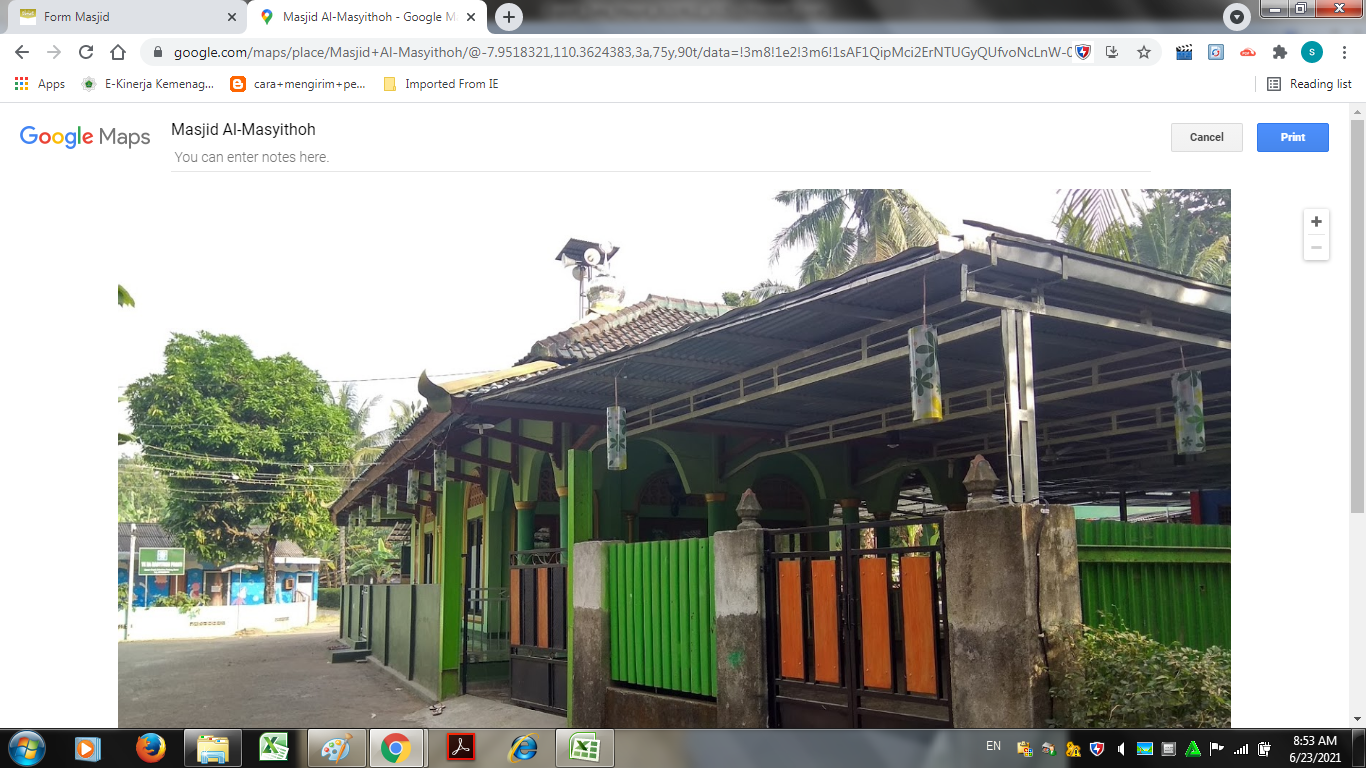1366x768 pixels.
Task: Open the clapperboard video extension
Action: 1184,52
